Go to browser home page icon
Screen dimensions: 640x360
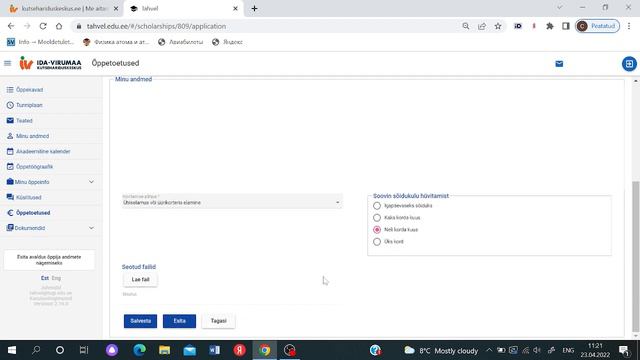[x=59, y=26]
